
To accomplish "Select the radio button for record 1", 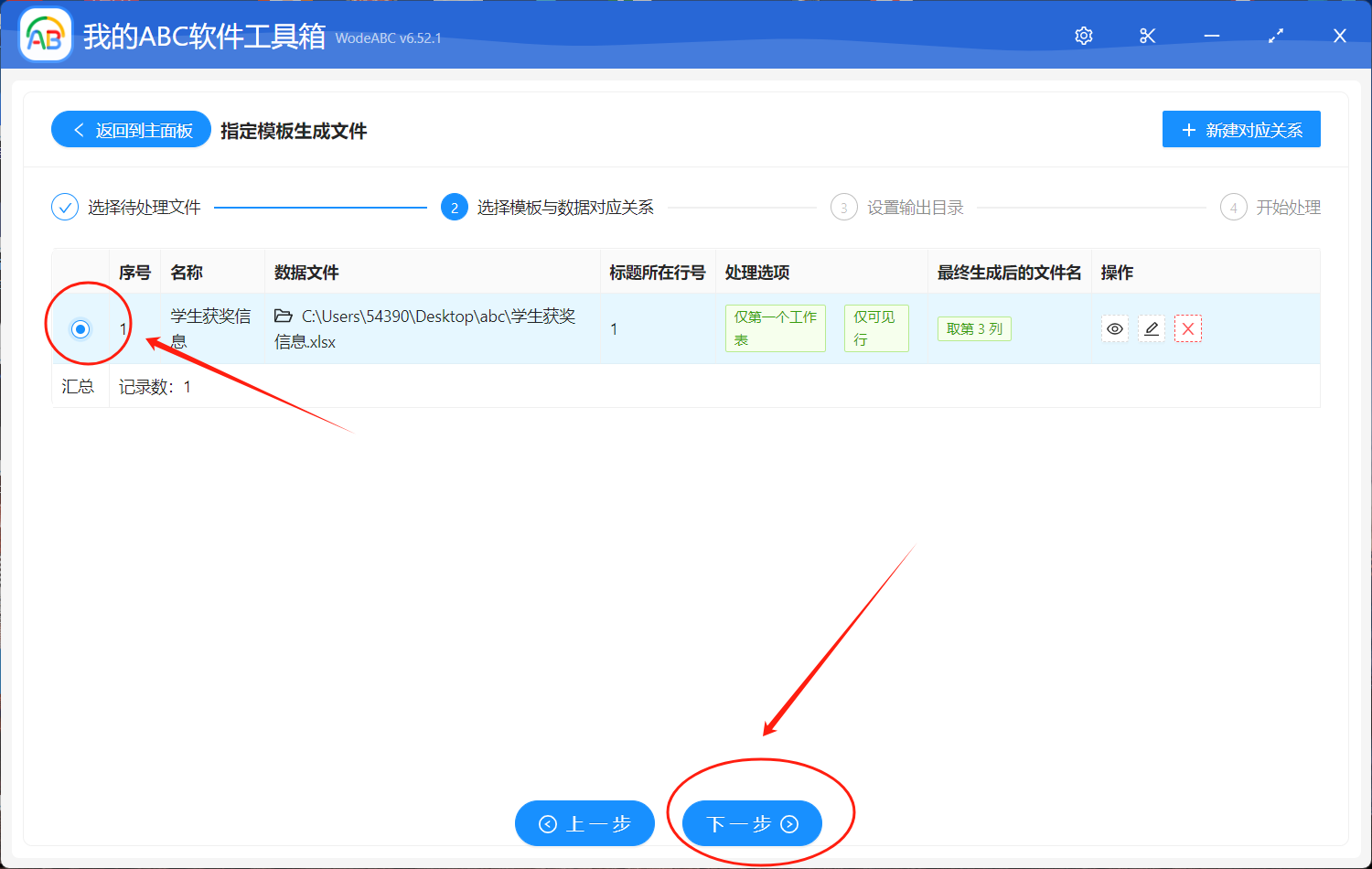I will [x=80, y=328].
